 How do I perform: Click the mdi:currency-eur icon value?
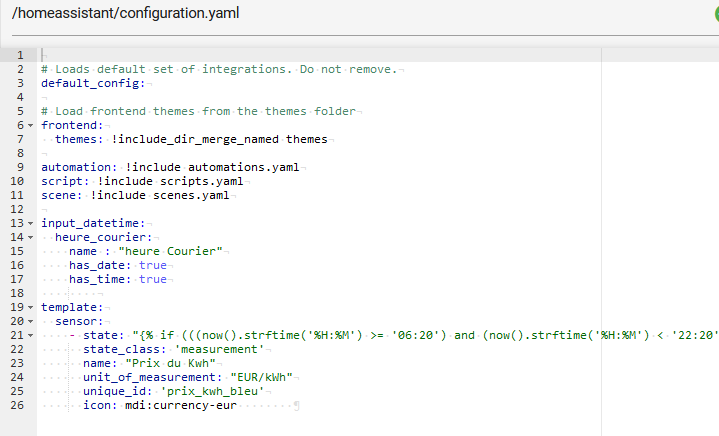point(181,405)
